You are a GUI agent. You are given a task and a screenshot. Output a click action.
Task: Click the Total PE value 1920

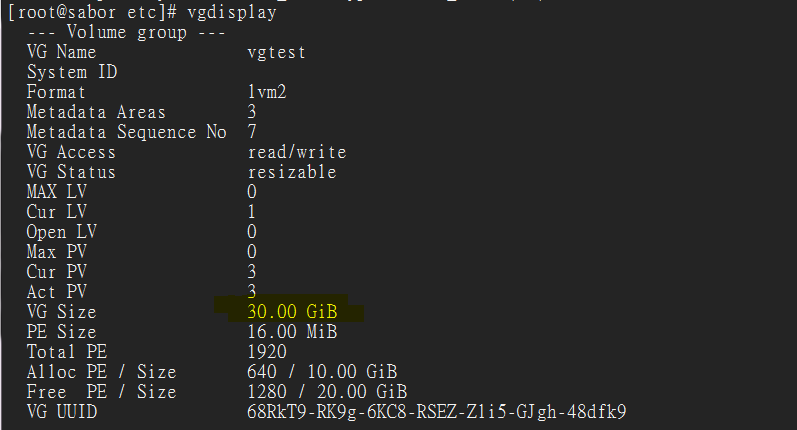tap(267, 352)
